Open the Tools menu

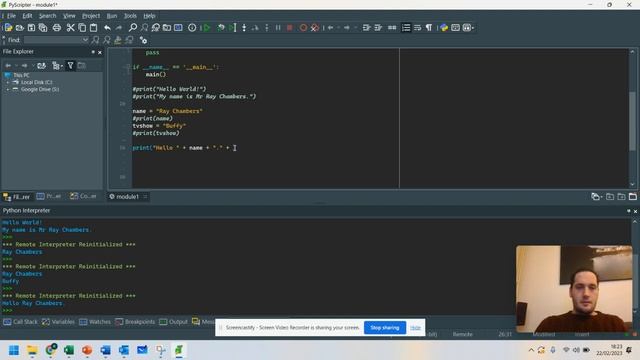130,16
